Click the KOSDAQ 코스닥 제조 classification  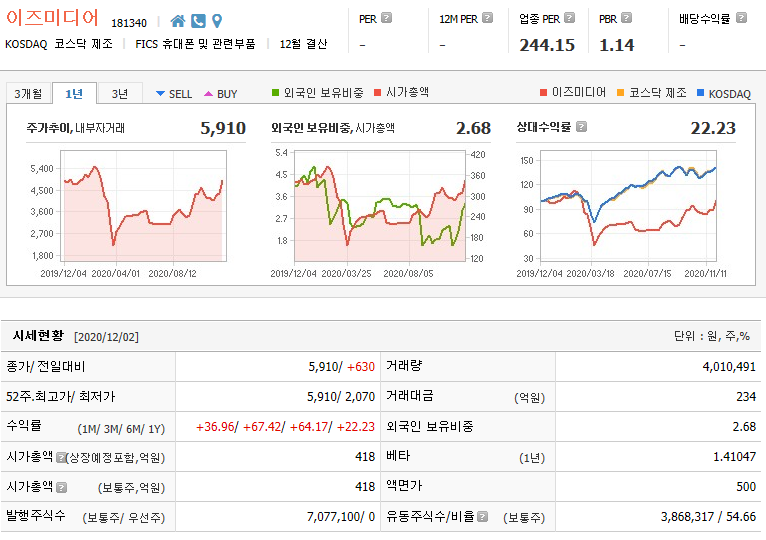point(59,44)
